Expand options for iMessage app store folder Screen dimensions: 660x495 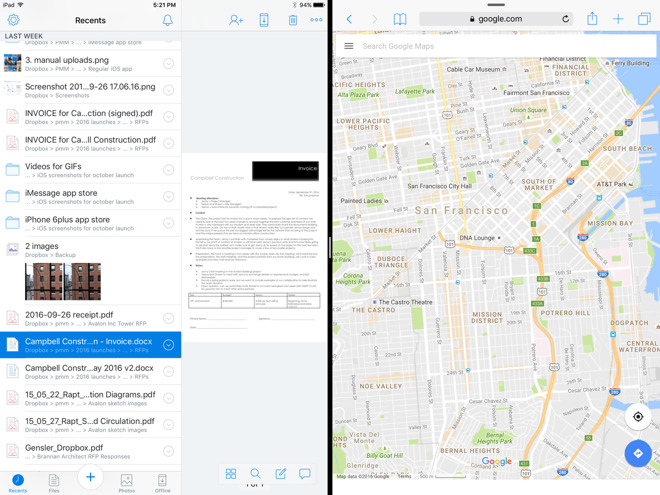(168, 197)
